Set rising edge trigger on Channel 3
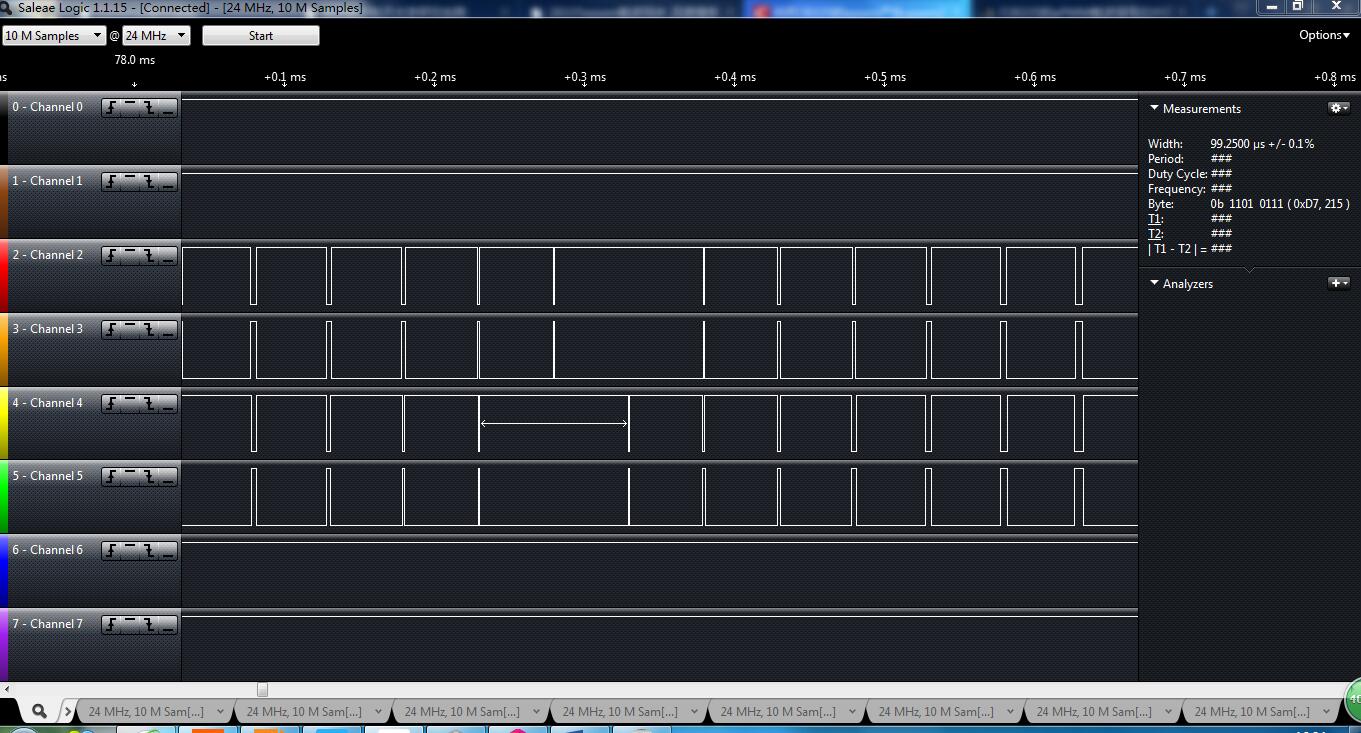The width and height of the screenshot is (1361, 733). click(110, 330)
